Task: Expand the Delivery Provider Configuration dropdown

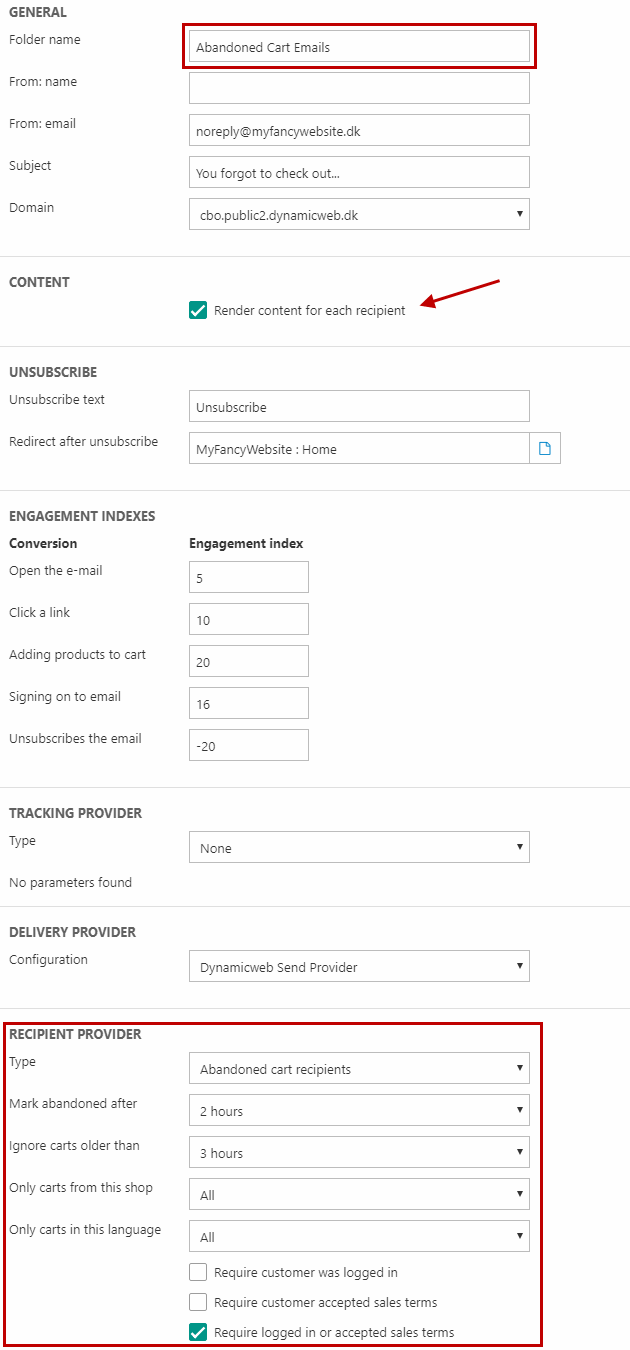Action: tap(359, 966)
